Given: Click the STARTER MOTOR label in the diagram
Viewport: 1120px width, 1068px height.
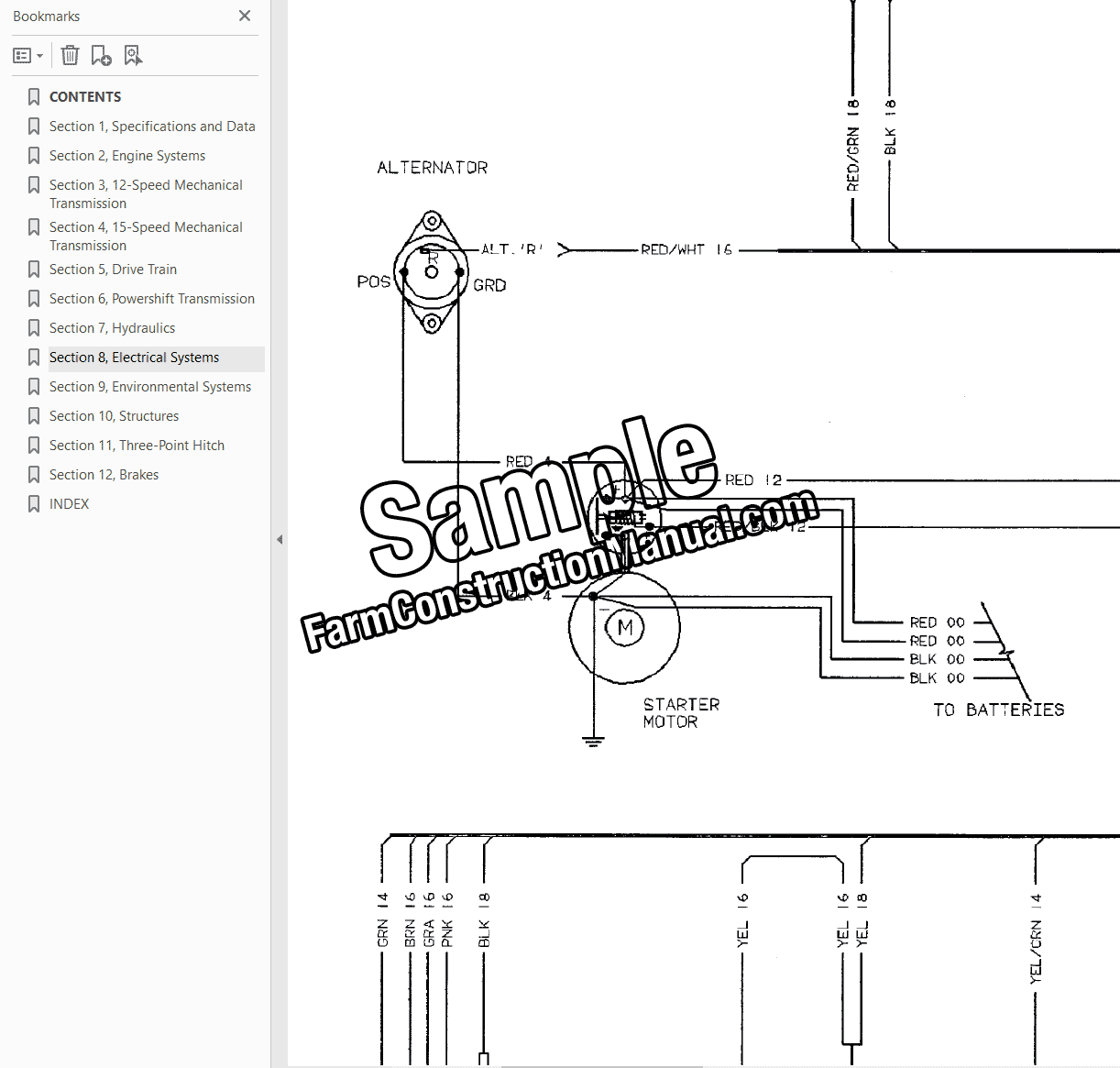Looking at the screenshot, I should tap(681, 713).
